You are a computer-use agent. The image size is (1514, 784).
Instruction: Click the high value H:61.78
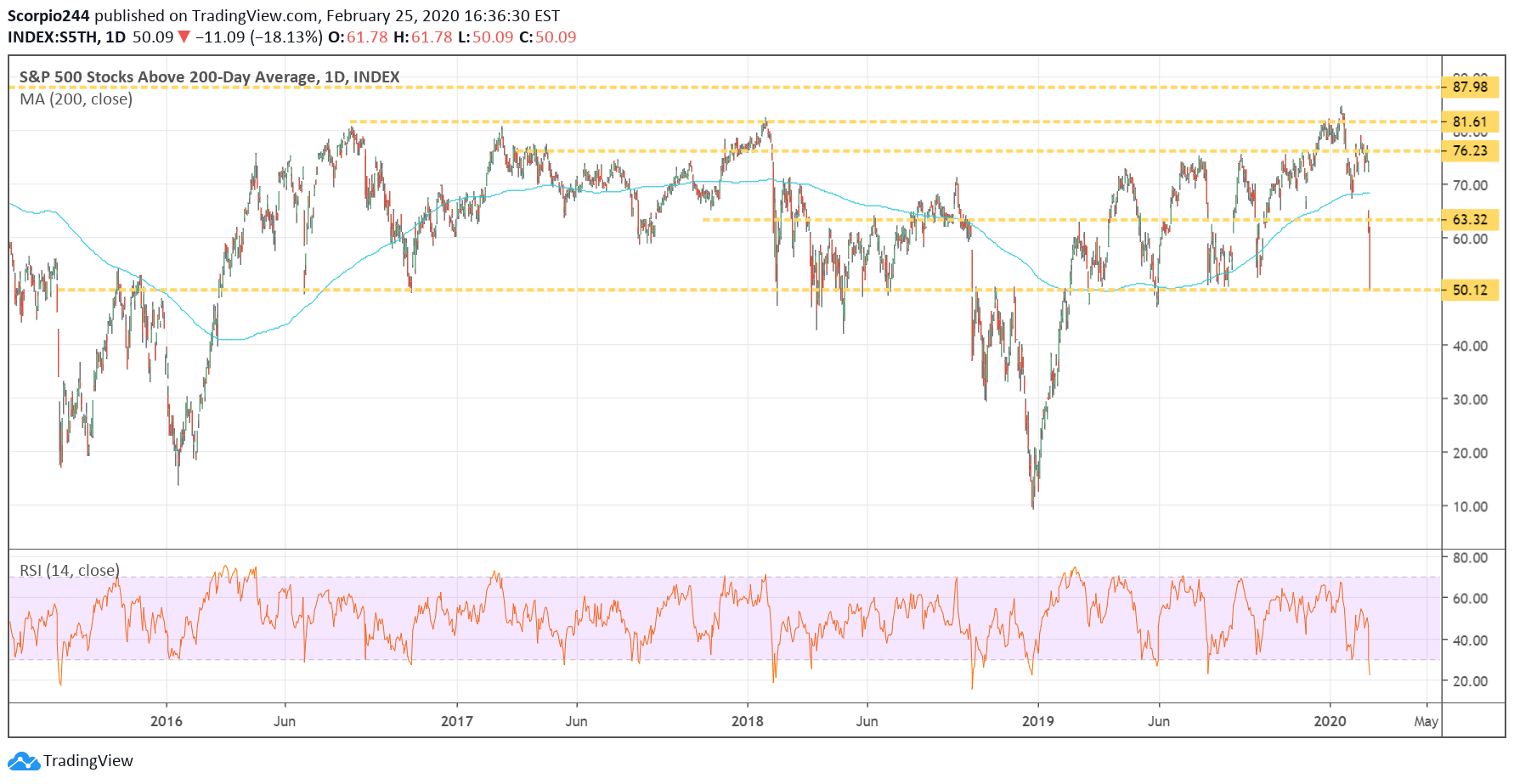click(x=422, y=37)
